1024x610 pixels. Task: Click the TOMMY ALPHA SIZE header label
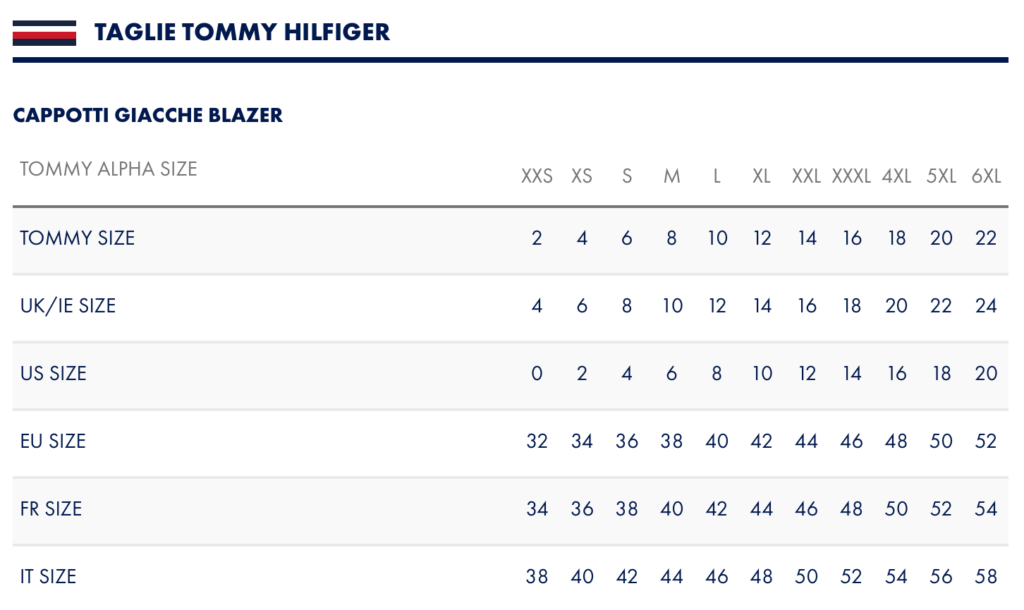click(x=108, y=169)
